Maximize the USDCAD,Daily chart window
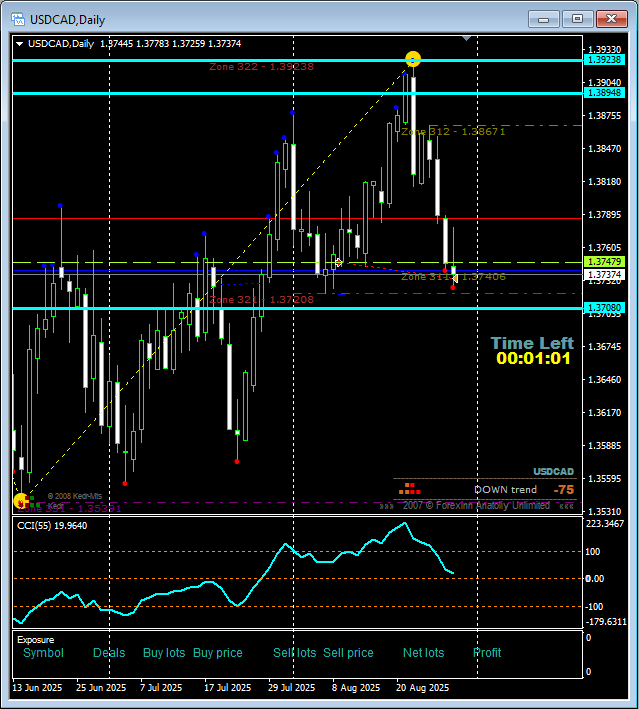 pyautogui.click(x=577, y=19)
